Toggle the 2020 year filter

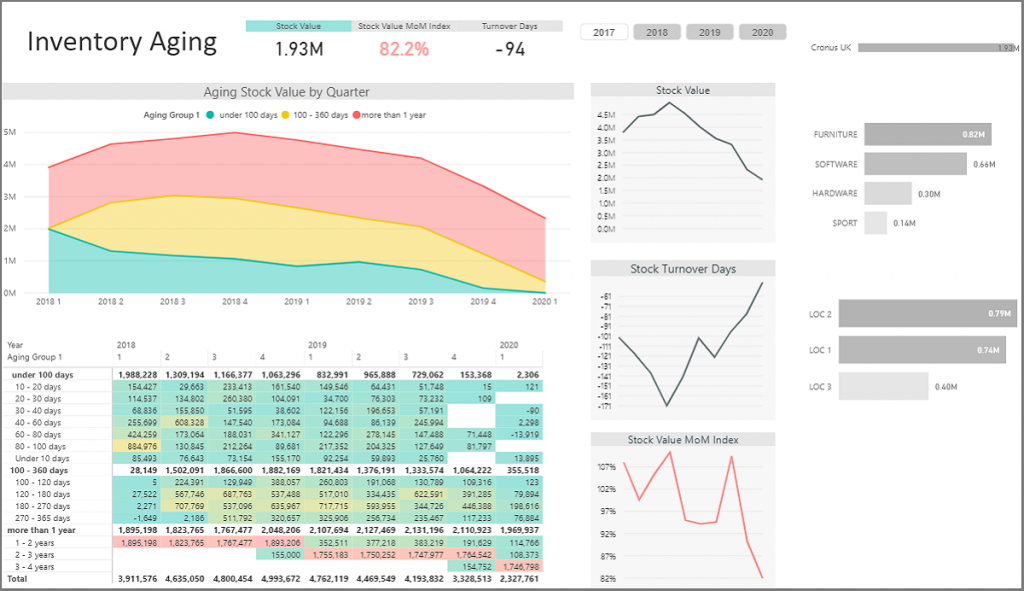click(x=762, y=31)
